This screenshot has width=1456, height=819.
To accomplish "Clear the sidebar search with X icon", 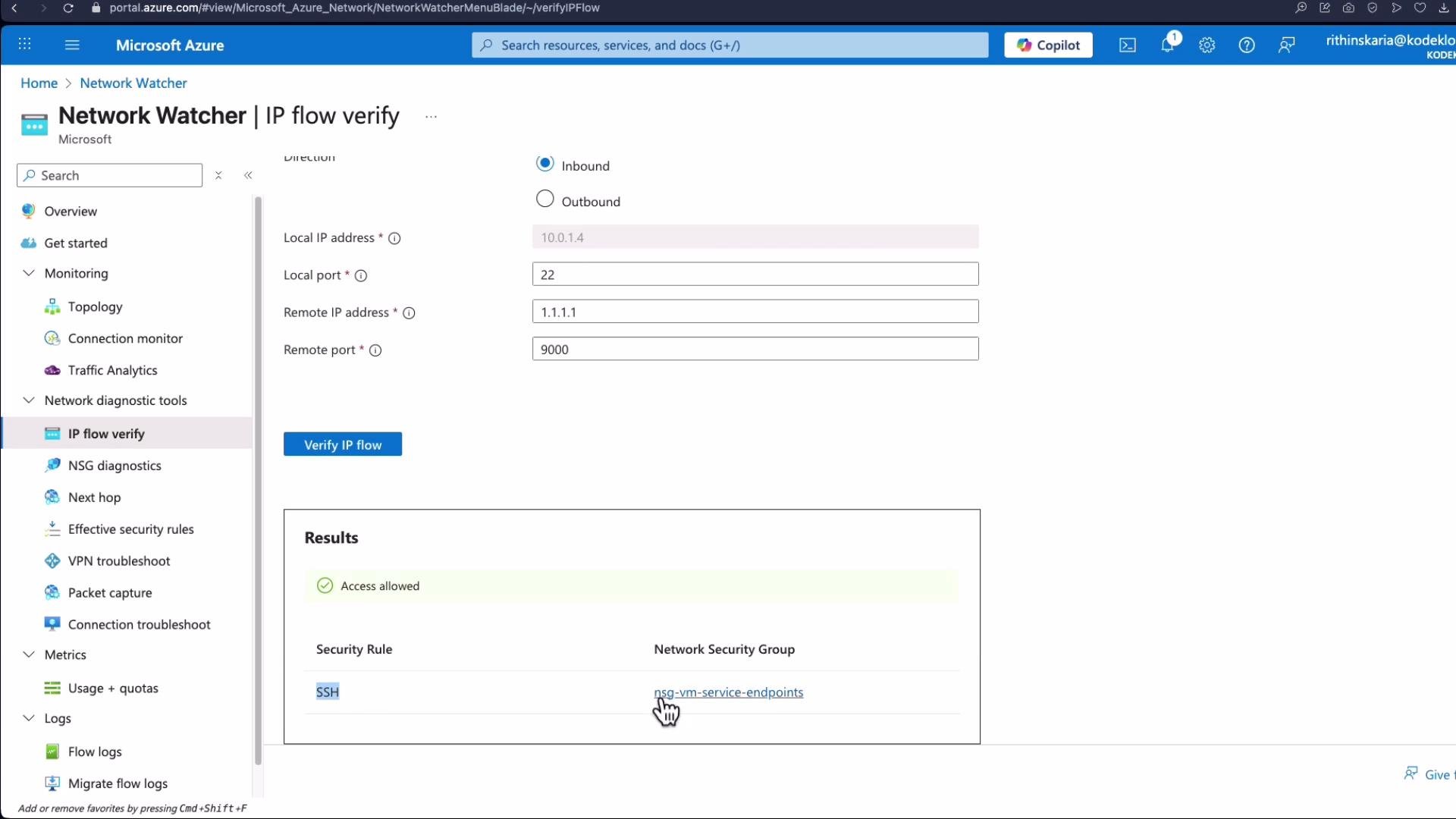I will (x=218, y=175).
